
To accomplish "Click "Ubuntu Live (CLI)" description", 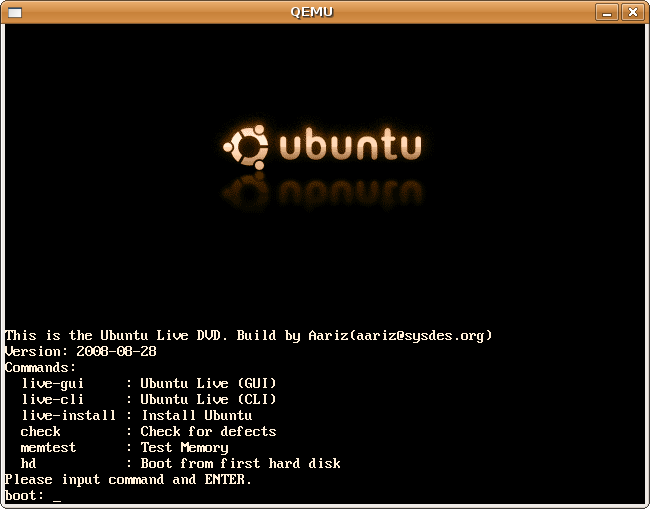I will (208, 399).
